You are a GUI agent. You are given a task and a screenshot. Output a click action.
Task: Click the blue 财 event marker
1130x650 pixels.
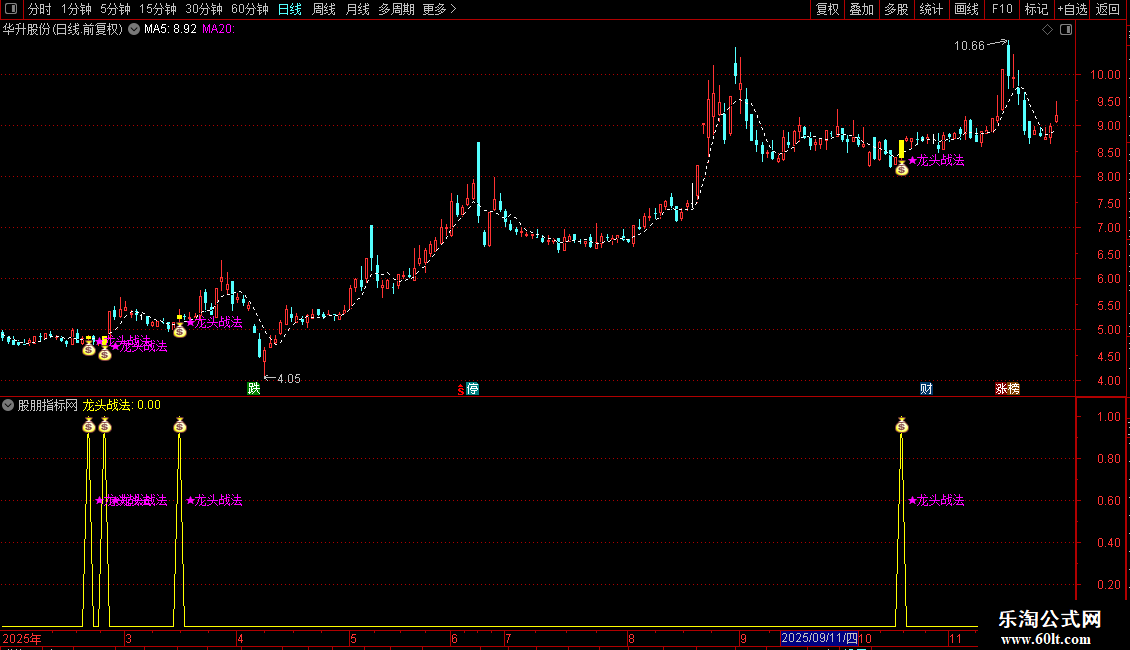[927, 389]
